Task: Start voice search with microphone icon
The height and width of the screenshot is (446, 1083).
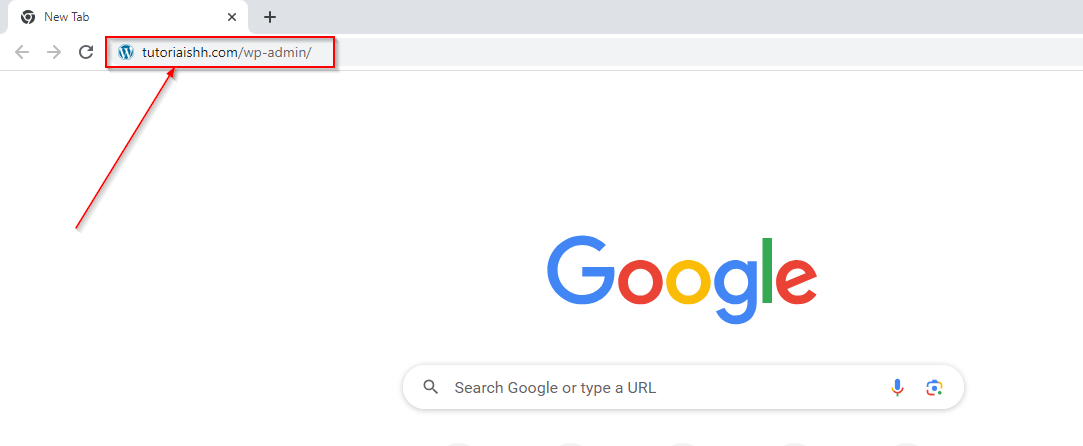Action: pos(897,388)
